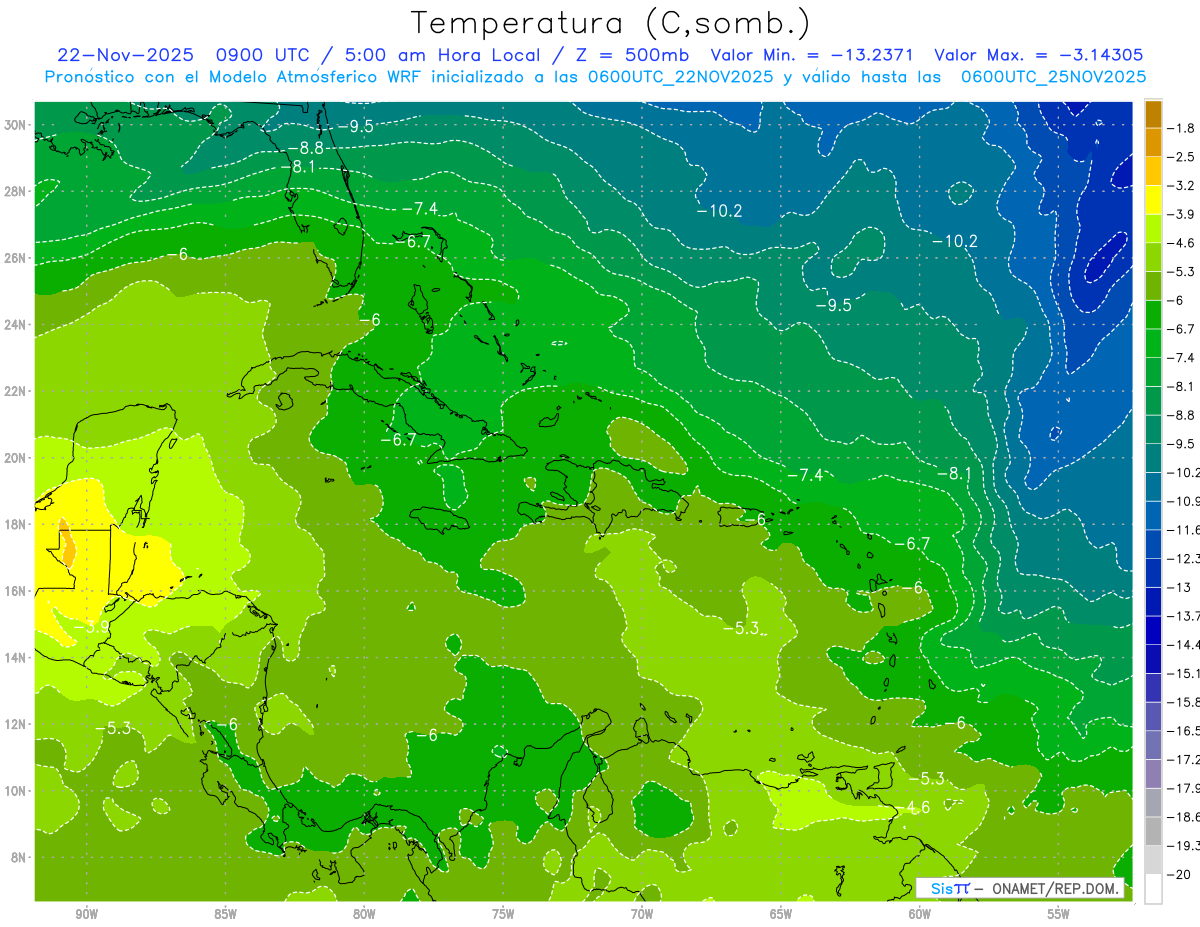This screenshot has width=1200, height=927.
Task: Click the '24N' latitude axis label
Action: pyautogui.click(x=14, y=325)
